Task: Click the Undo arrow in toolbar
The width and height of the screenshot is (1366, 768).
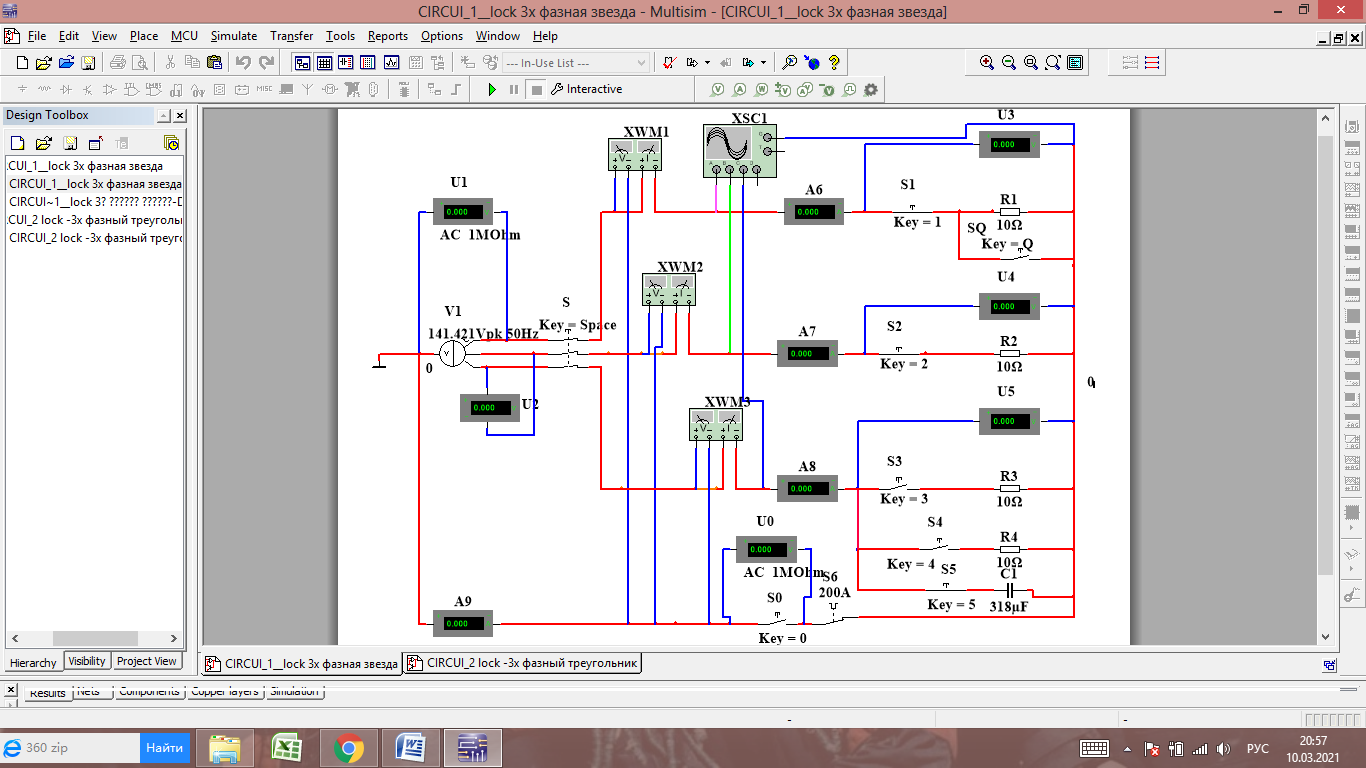Action: click(x=243, y=62)
